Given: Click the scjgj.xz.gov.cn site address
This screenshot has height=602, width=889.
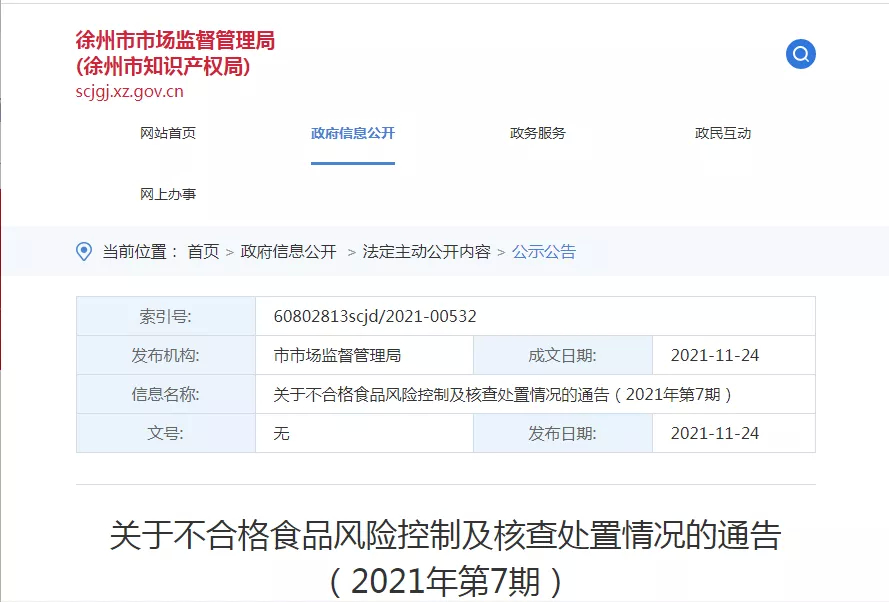Looking at the screenshot, I should pyautogui.click(x=129, y=92).
